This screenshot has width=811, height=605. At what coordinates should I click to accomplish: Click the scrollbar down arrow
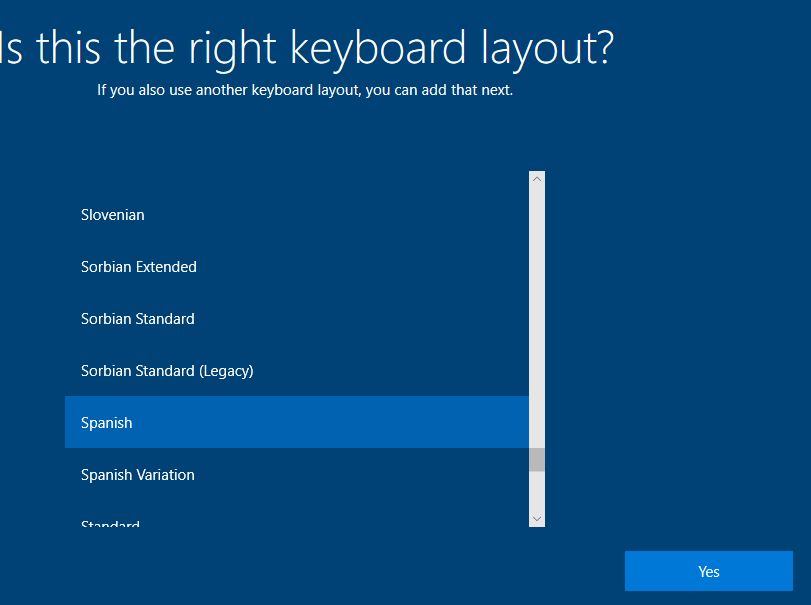click(537, 518)
